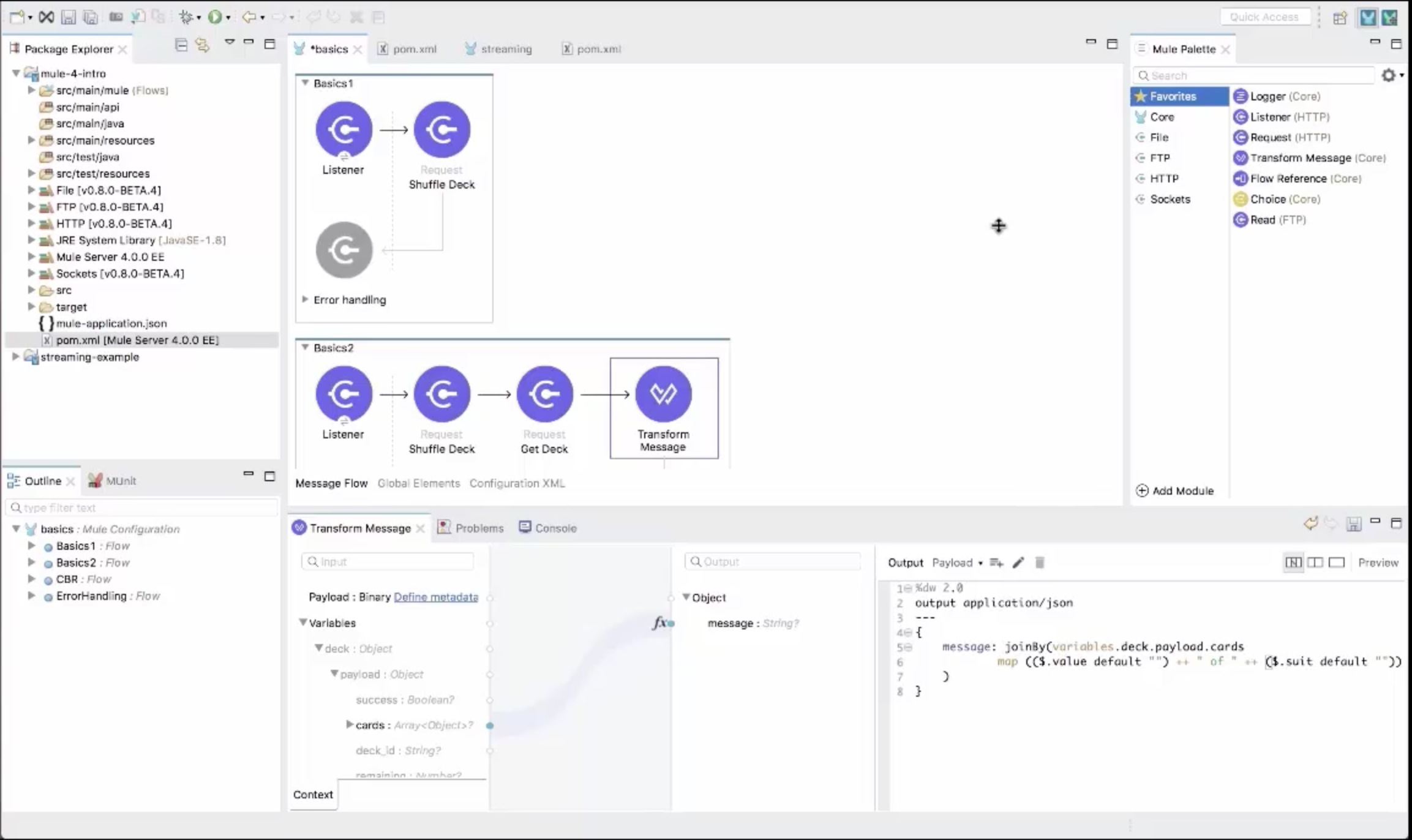Click the Define metadata link
This screenshot has height=840, width=1412.
(436, 597)
